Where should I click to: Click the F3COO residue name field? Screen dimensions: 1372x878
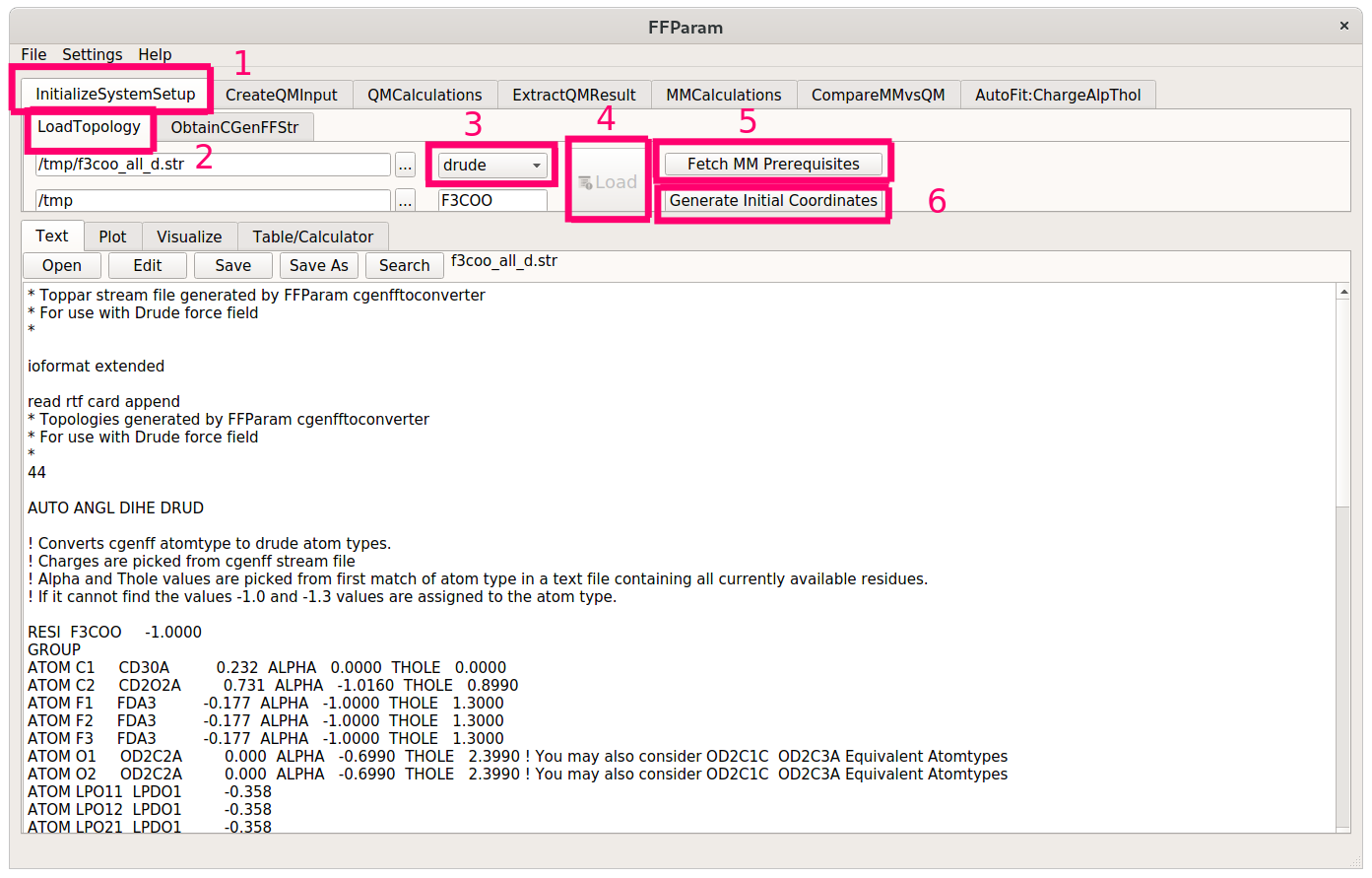pos(492,200)
